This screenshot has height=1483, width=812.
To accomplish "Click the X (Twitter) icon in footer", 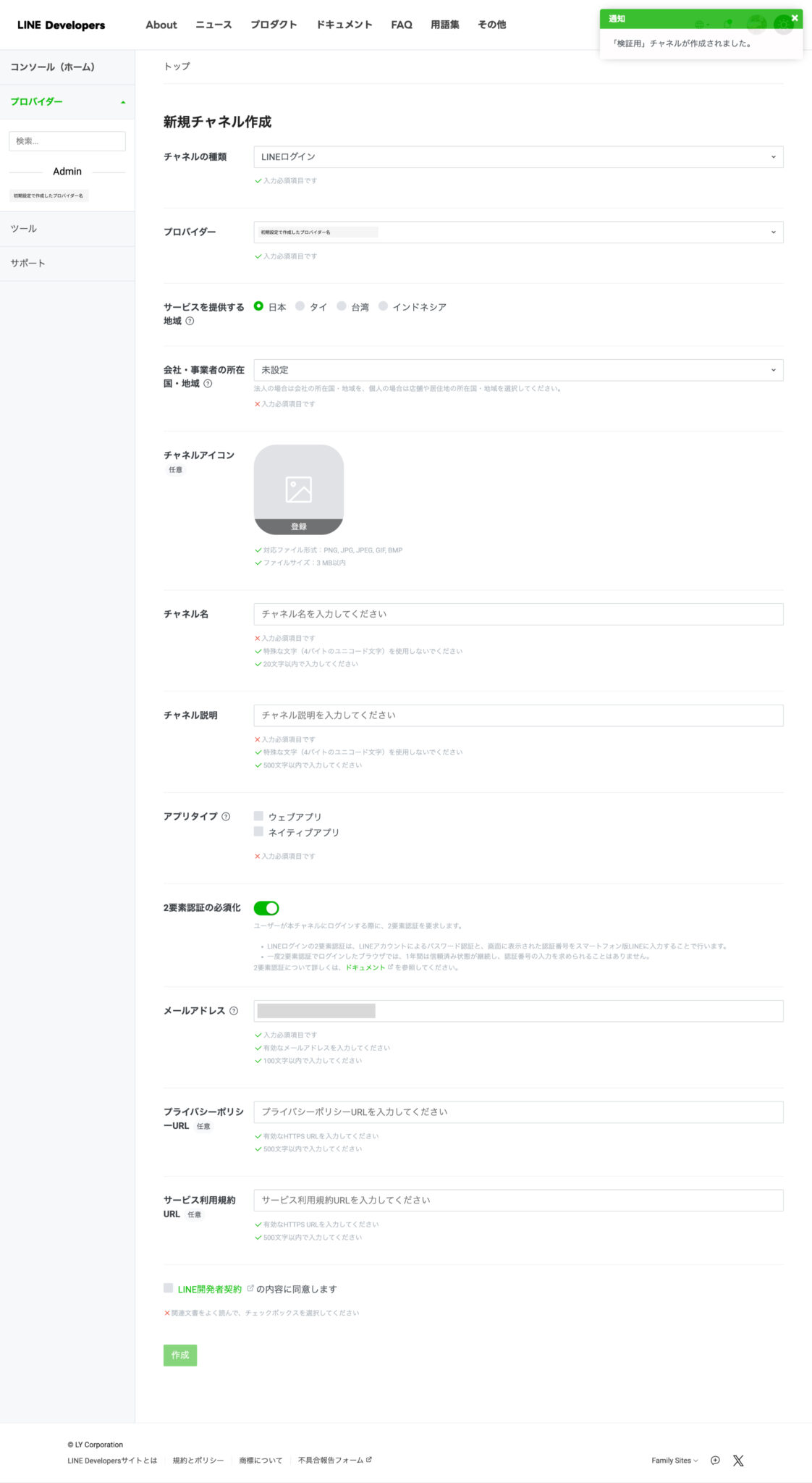I will click(x=738, y=1461).
